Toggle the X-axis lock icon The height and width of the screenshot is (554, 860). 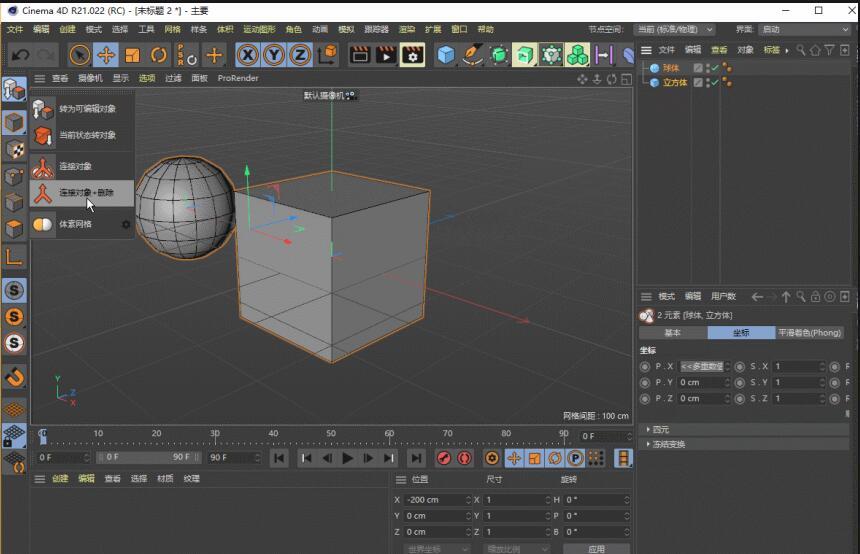[x=247, y=55]
